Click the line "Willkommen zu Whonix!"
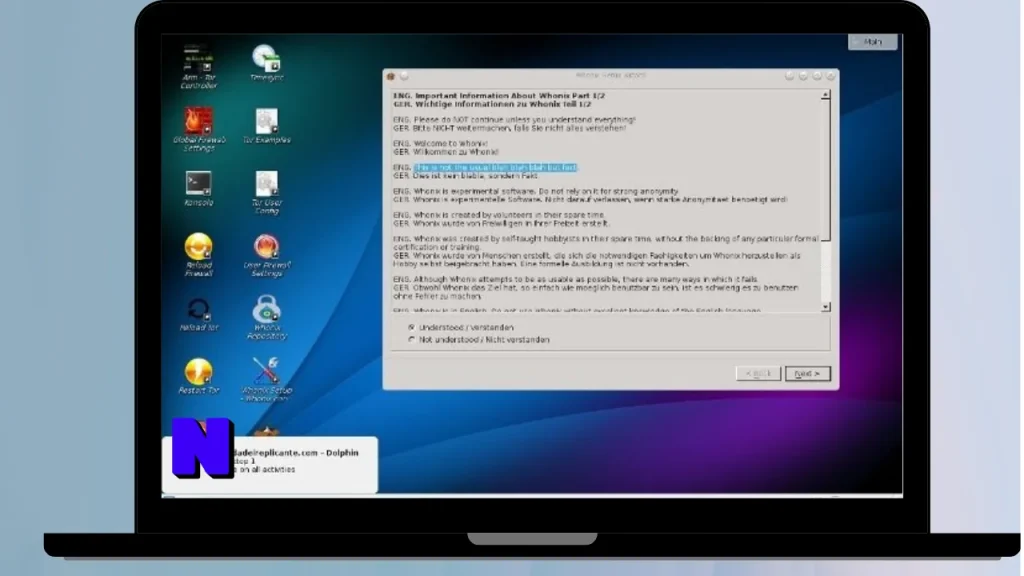 point(456,152)
